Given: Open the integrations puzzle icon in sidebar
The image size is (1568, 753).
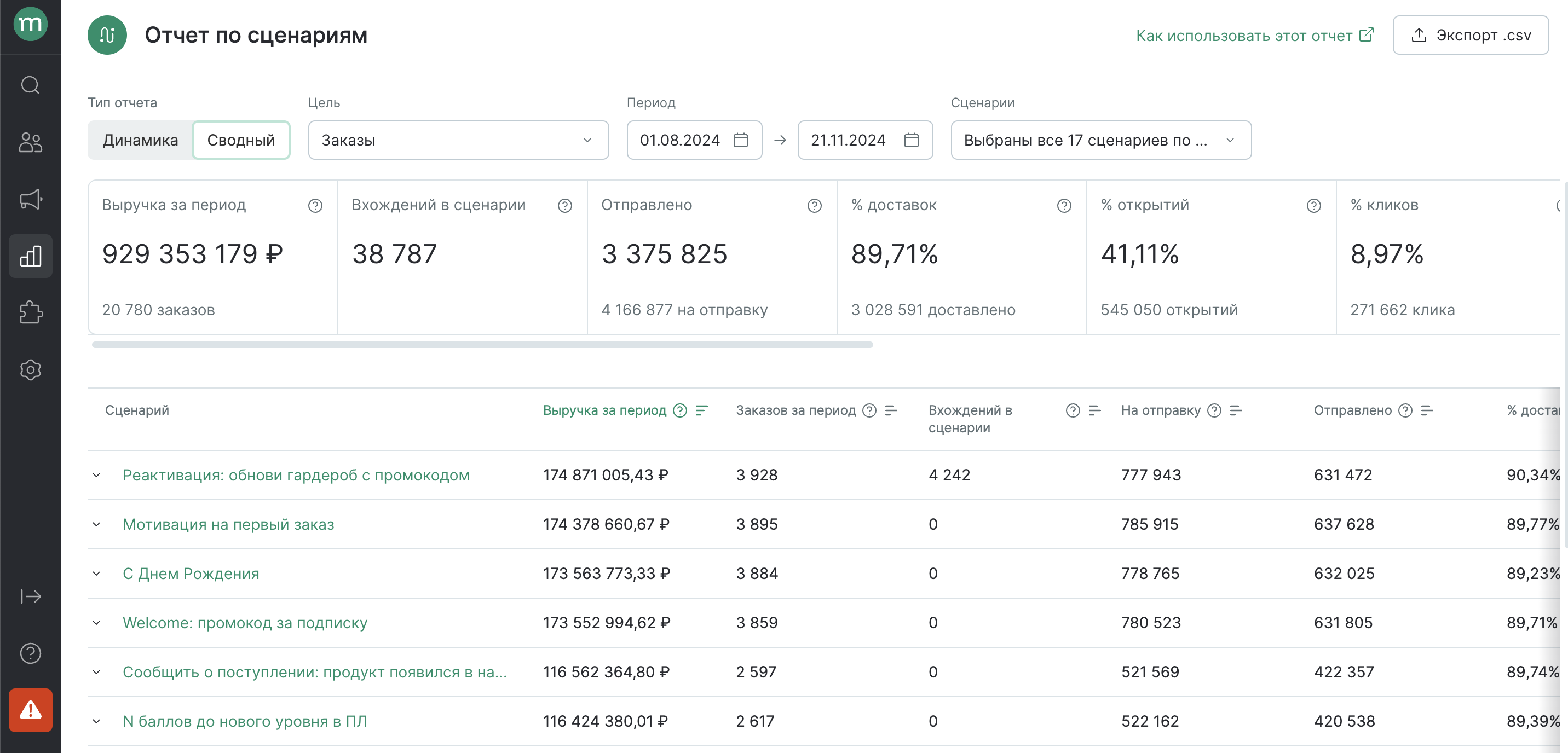Looking at the screenshot, I should [x=31, y=312].
